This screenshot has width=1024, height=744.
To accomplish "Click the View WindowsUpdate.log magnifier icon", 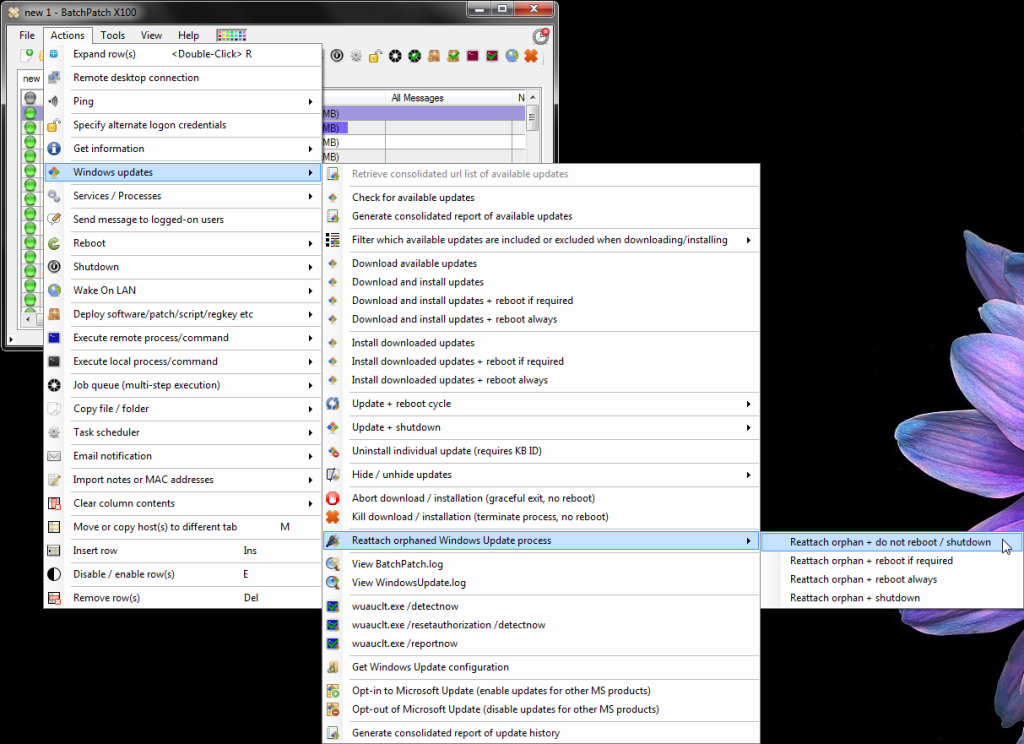I will point(333,583).
